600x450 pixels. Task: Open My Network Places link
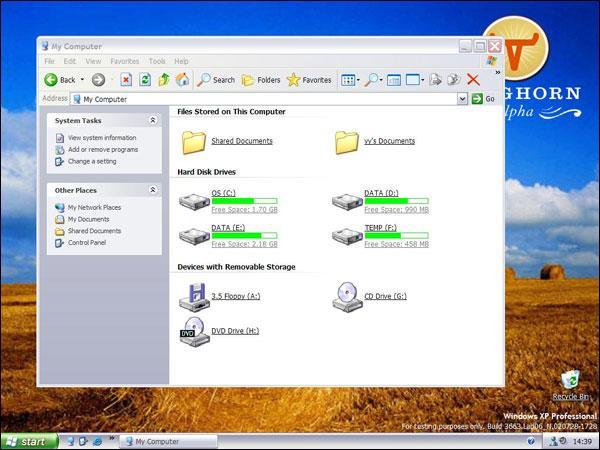point(94,207)
